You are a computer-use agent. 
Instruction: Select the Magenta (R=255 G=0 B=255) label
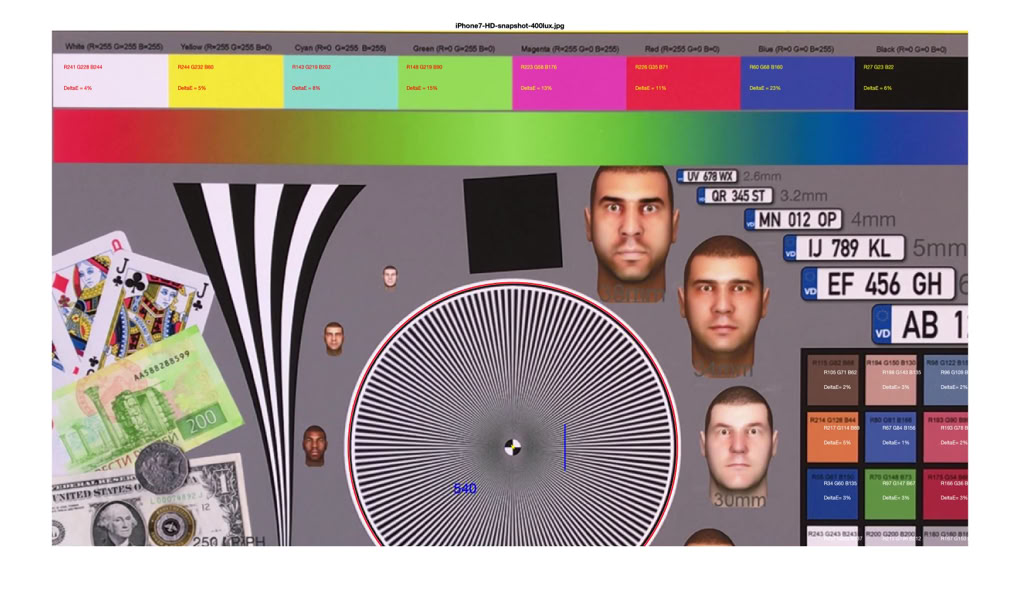(570, 49)
